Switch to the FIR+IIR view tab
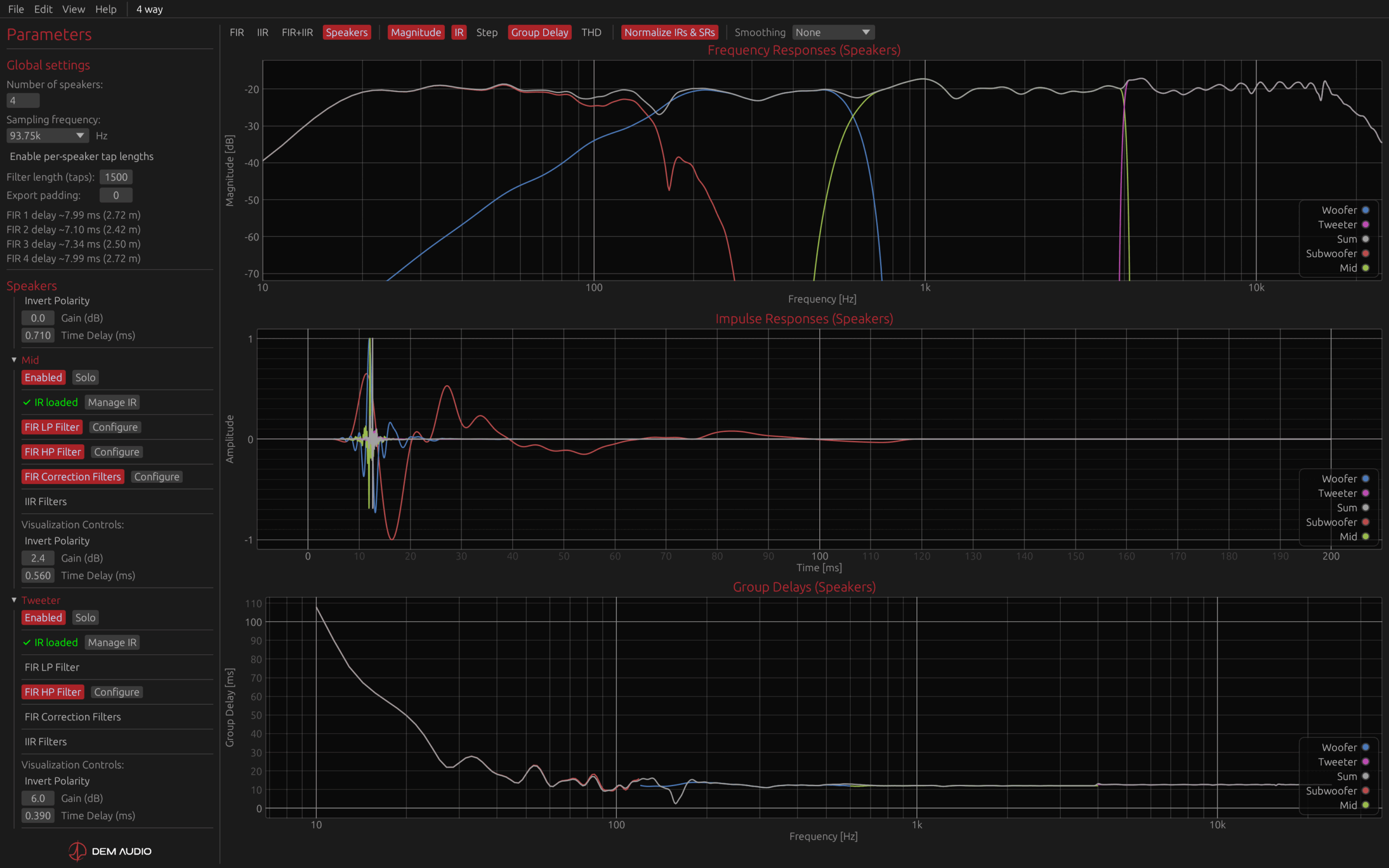Viewport: 1389px width, 868px height. (297, 32)
